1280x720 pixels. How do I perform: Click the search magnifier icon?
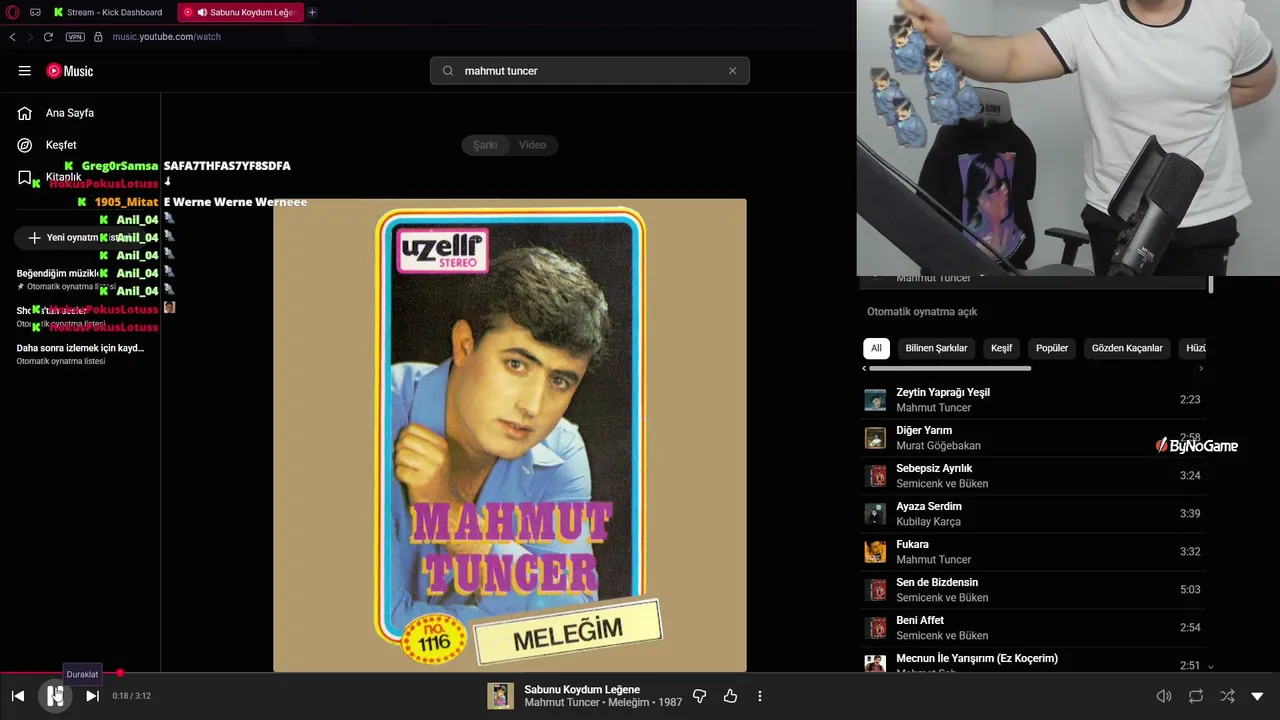pos(448,71)
